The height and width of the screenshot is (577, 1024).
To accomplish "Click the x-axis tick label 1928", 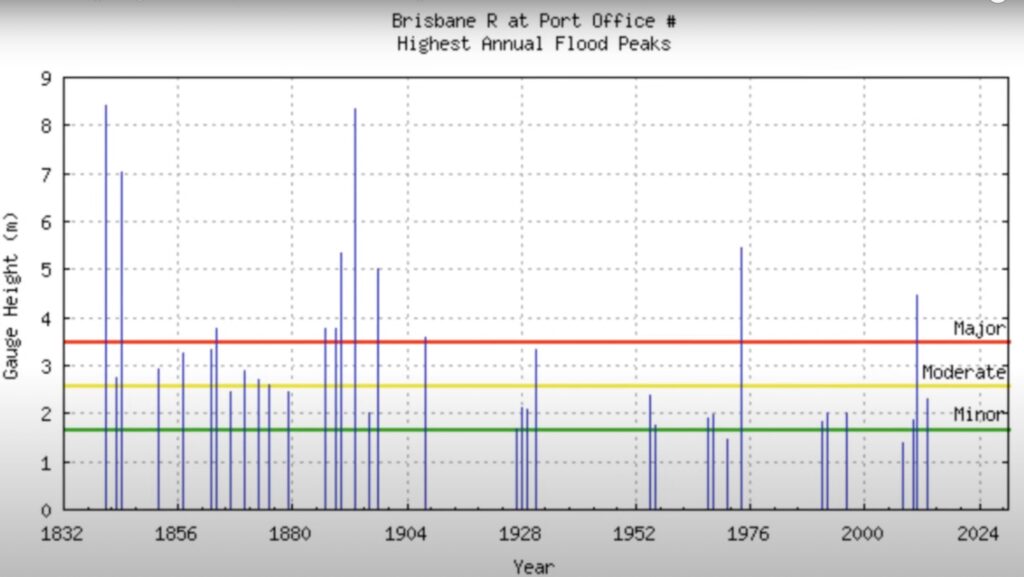I will click(x=520, y=534).
